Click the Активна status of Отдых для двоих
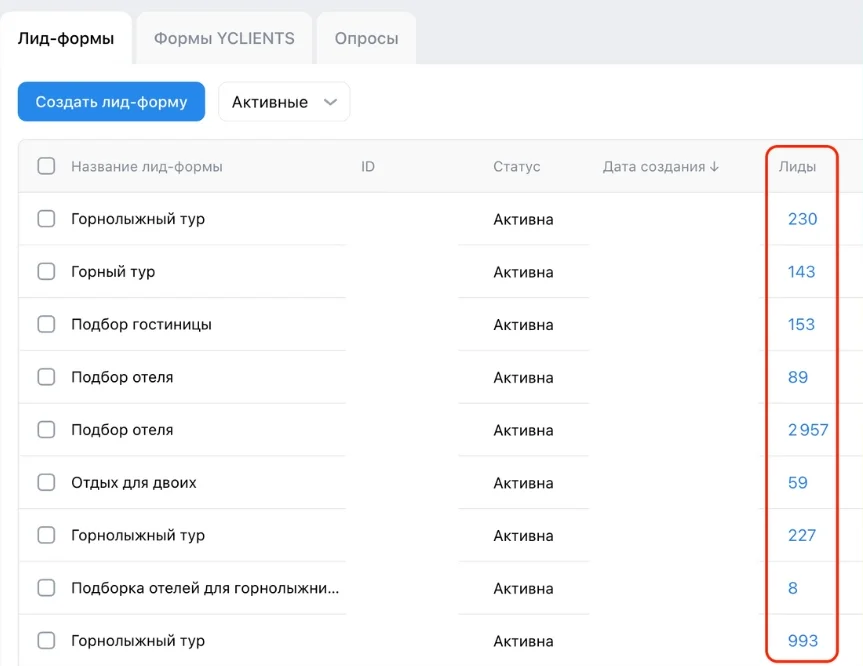 pyautogui.click(x=523, y=483)
